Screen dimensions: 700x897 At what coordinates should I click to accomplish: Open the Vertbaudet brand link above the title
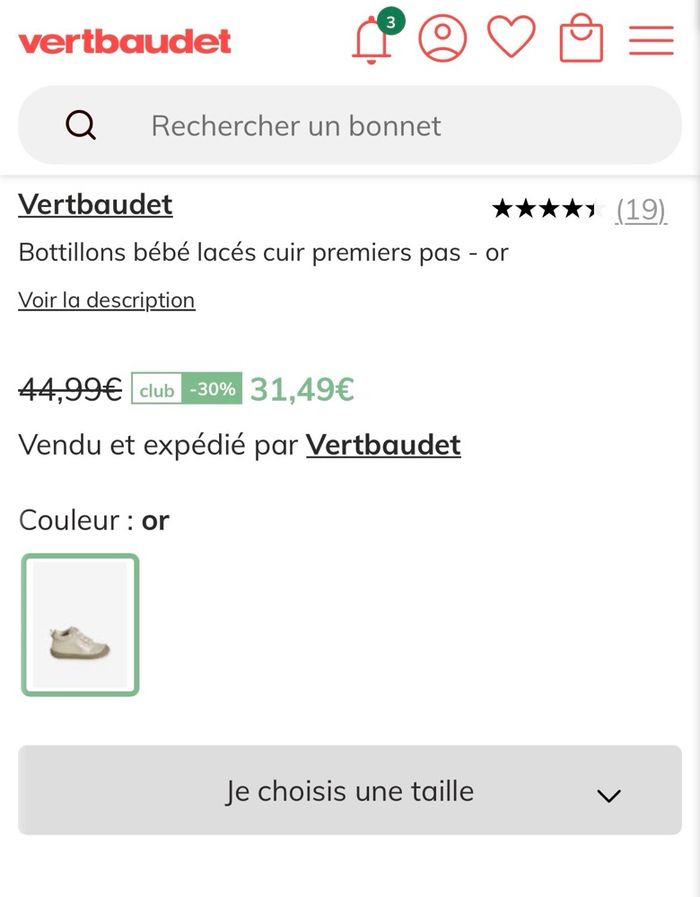tap(95, 205)
